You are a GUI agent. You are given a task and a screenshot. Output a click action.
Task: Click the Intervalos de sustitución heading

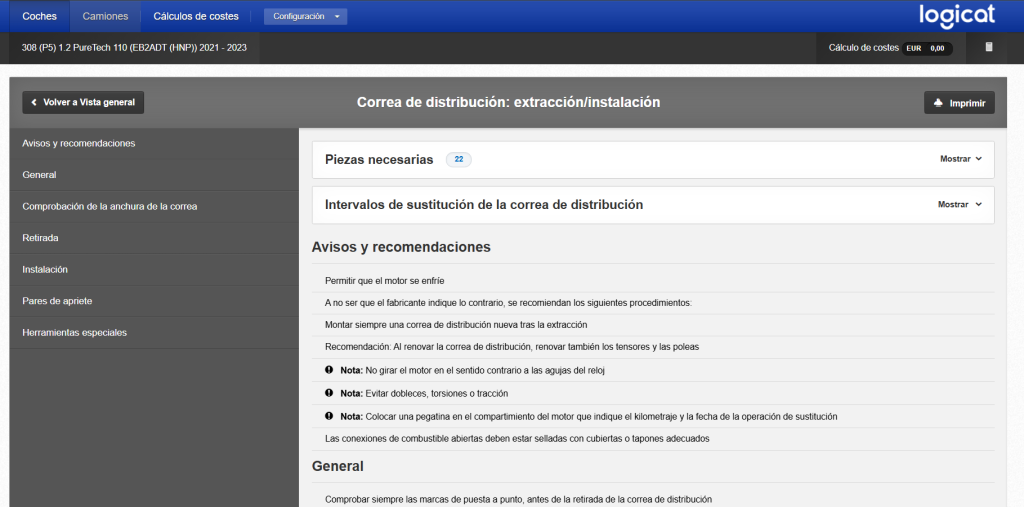pos(484,204)
